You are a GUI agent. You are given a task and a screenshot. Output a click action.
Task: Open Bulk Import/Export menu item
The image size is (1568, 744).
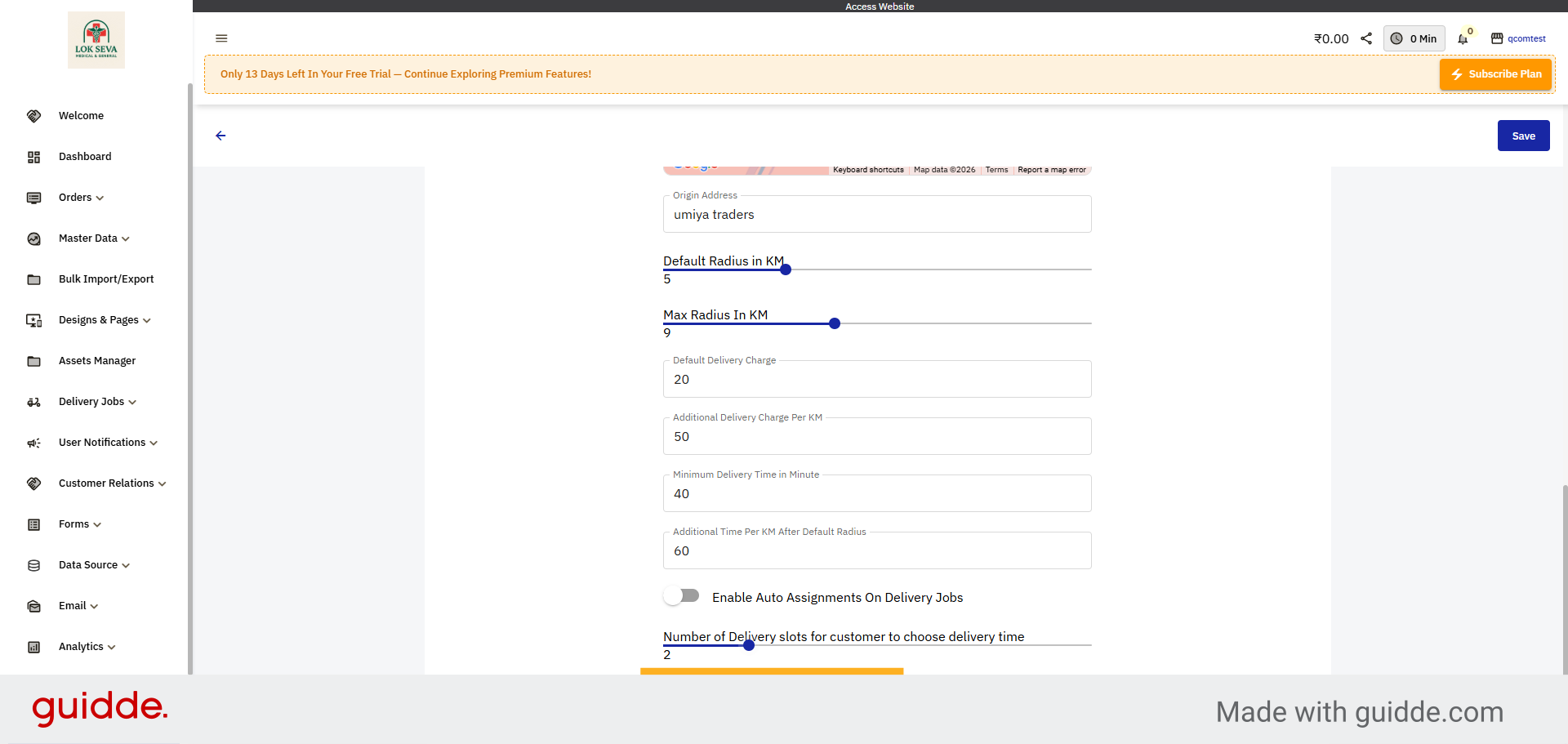click(x=106, y=279)
